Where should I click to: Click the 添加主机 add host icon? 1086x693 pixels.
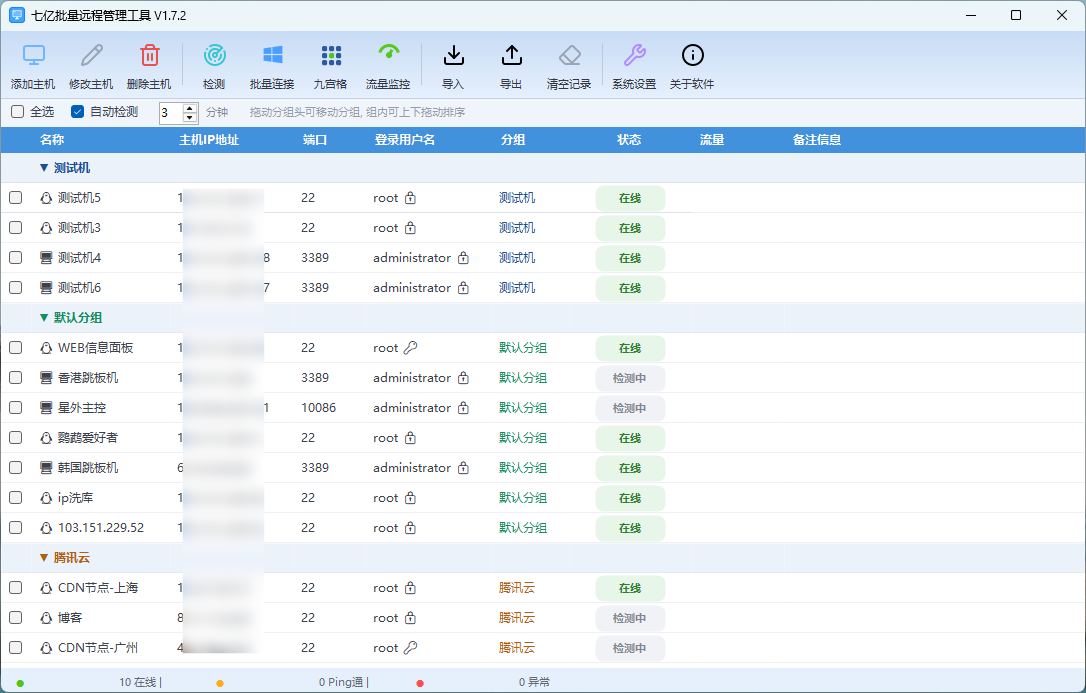click(33, 55)
